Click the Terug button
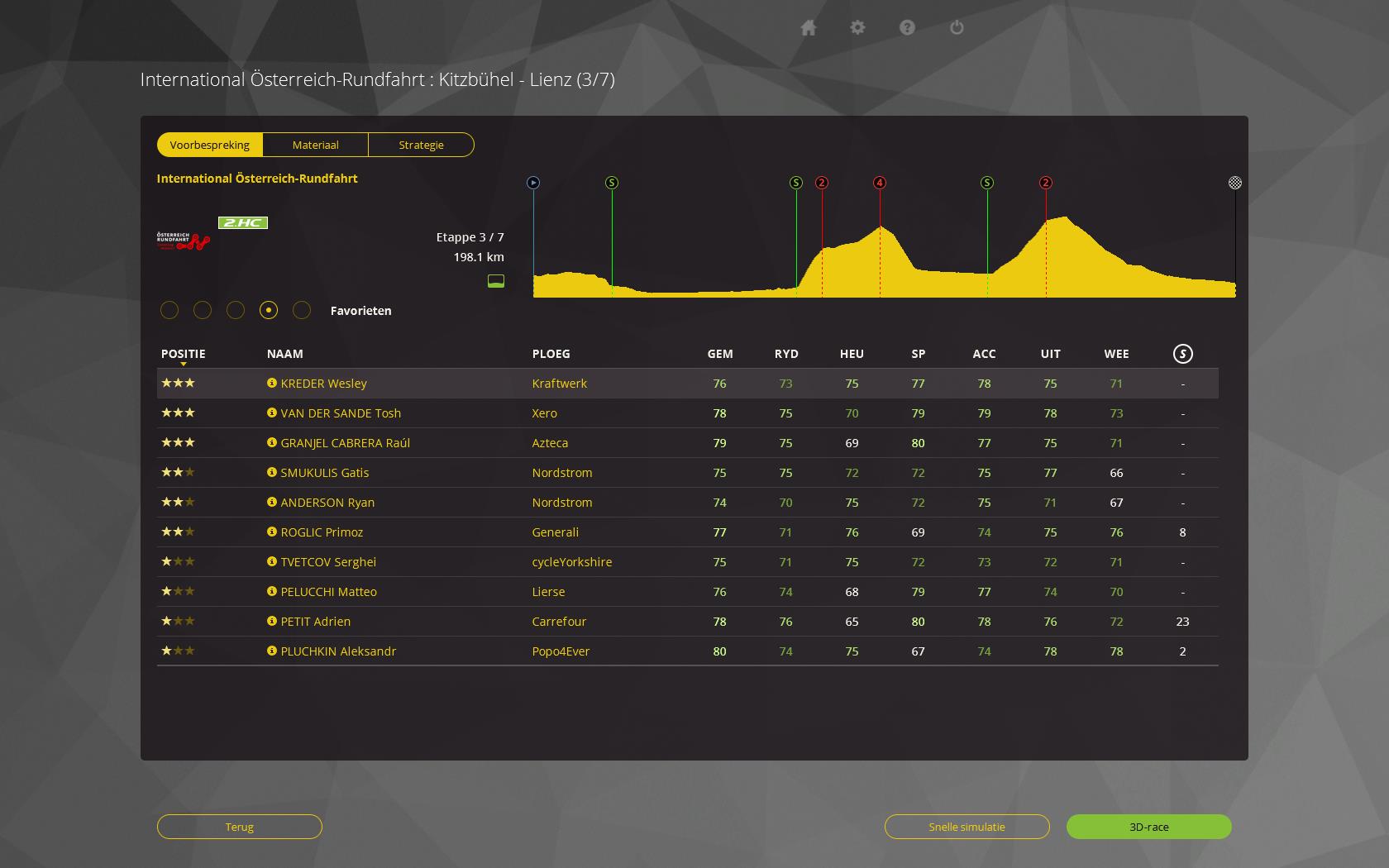Screen dimensions: 1389x868 [x=240, y=827]
